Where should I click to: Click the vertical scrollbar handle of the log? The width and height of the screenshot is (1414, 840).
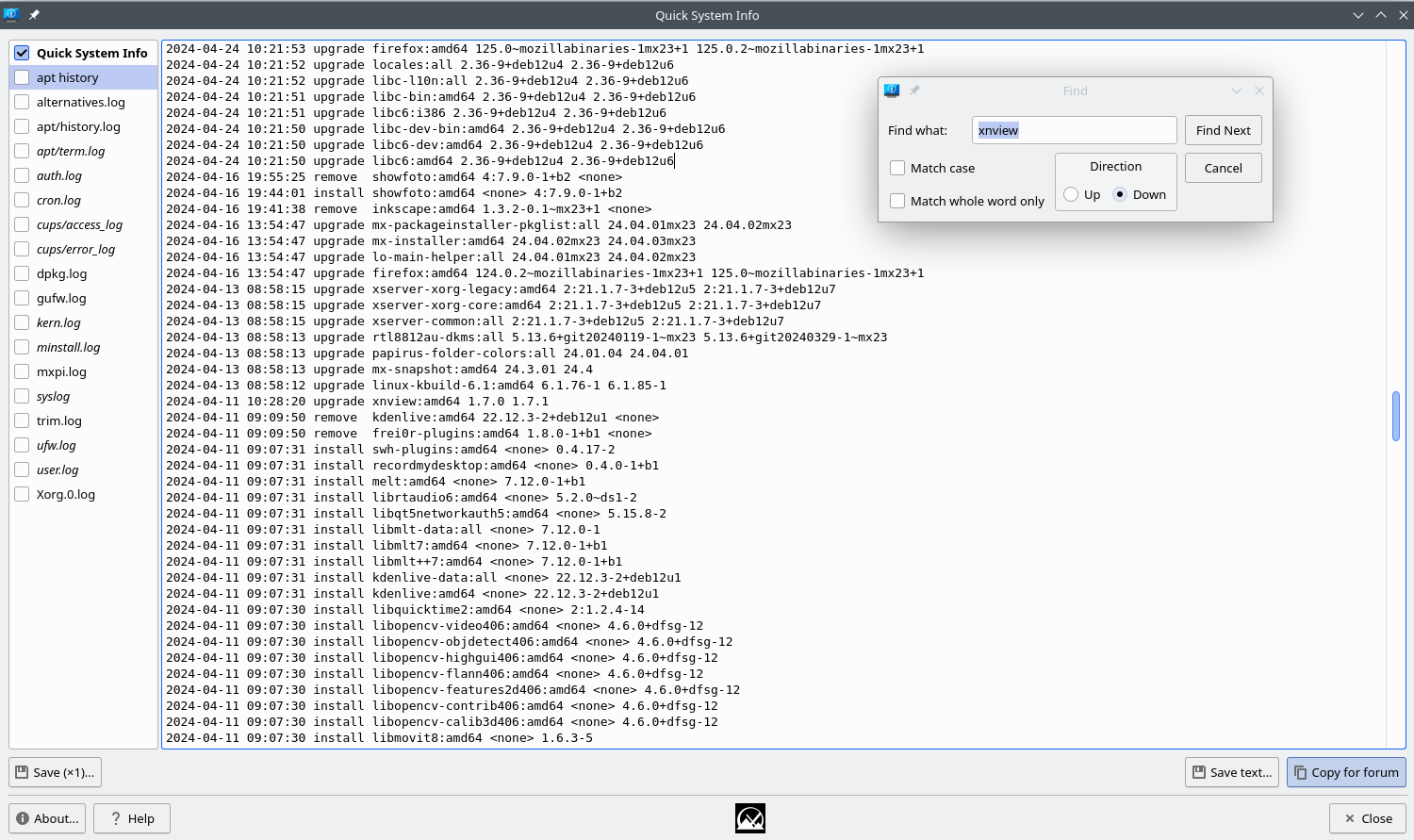[x=1396, y=416]
